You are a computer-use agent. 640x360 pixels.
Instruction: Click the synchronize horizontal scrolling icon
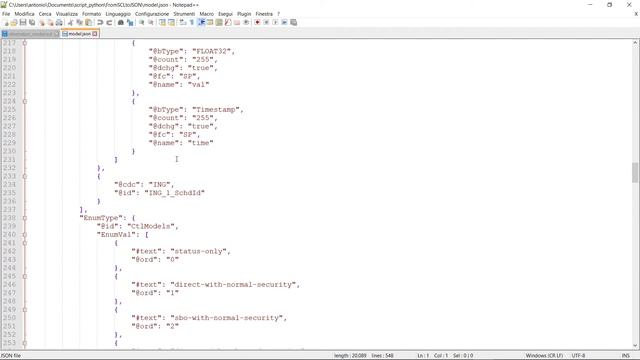coord(171,22)
